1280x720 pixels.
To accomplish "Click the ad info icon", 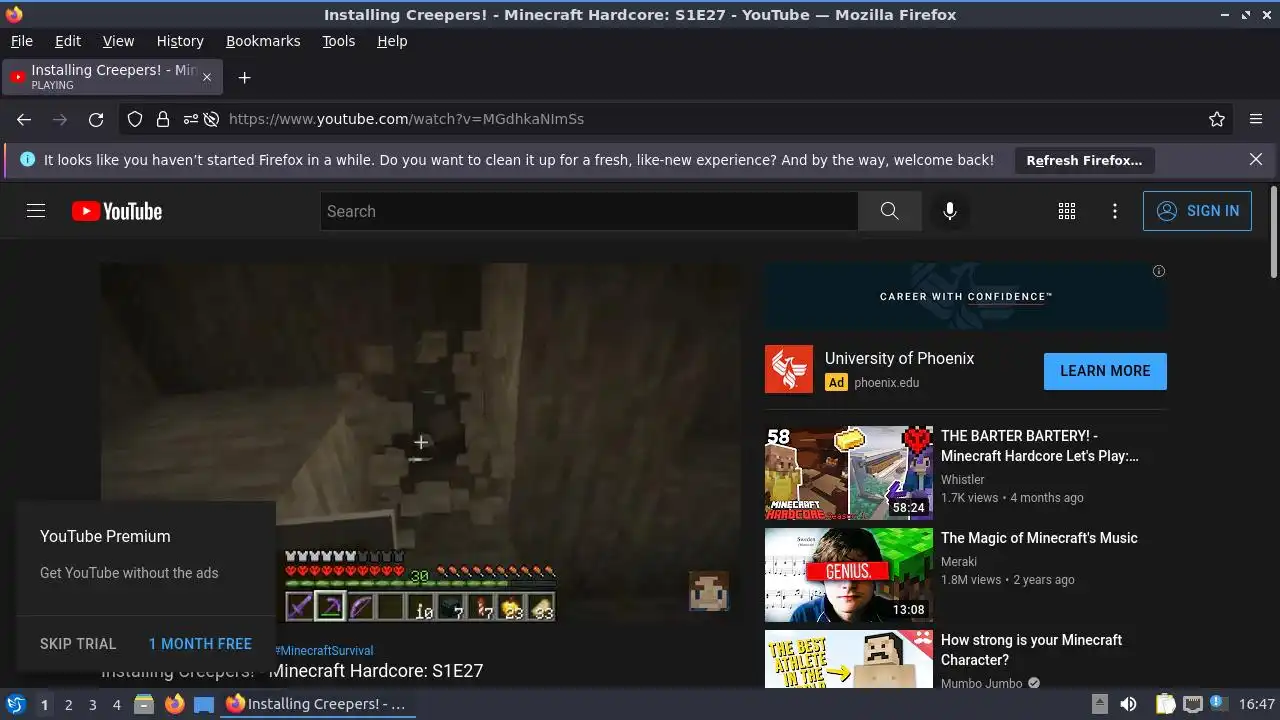I will click(x=1159, y=271).
